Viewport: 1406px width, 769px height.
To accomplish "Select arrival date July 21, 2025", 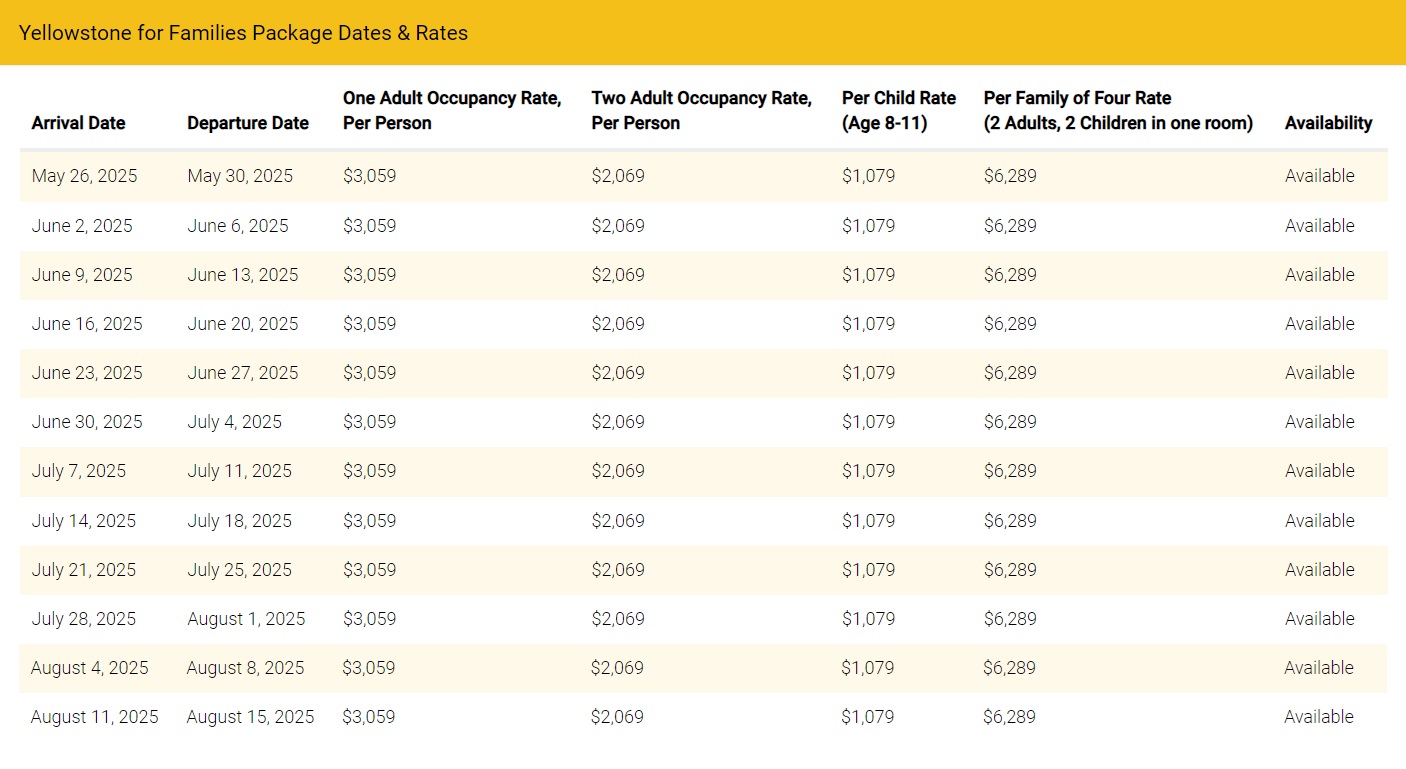I will click(x=84, y=570).
